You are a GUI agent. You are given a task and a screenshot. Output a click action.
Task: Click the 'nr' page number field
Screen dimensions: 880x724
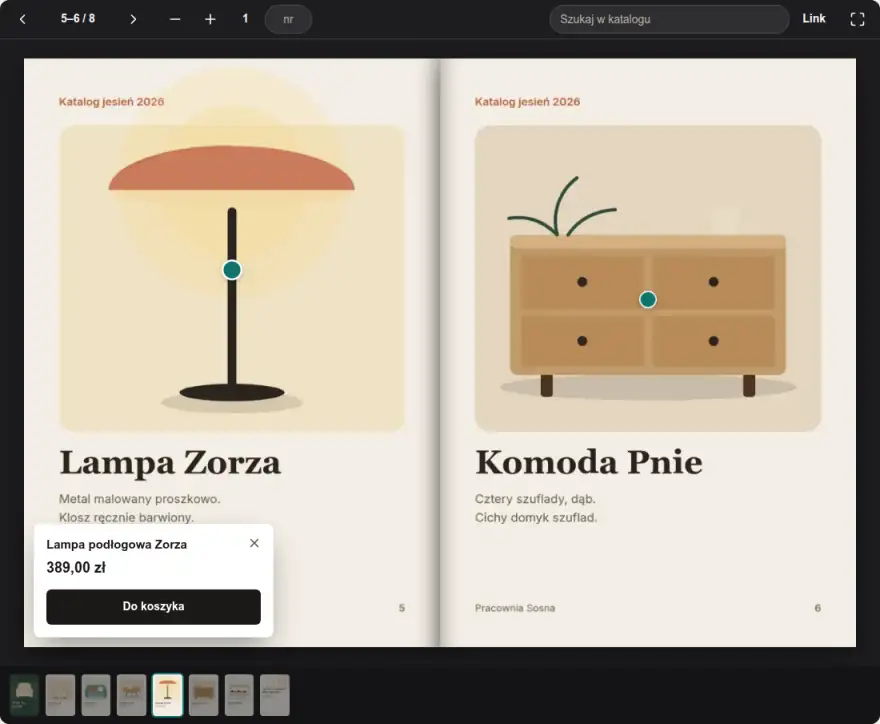[288, 19]
